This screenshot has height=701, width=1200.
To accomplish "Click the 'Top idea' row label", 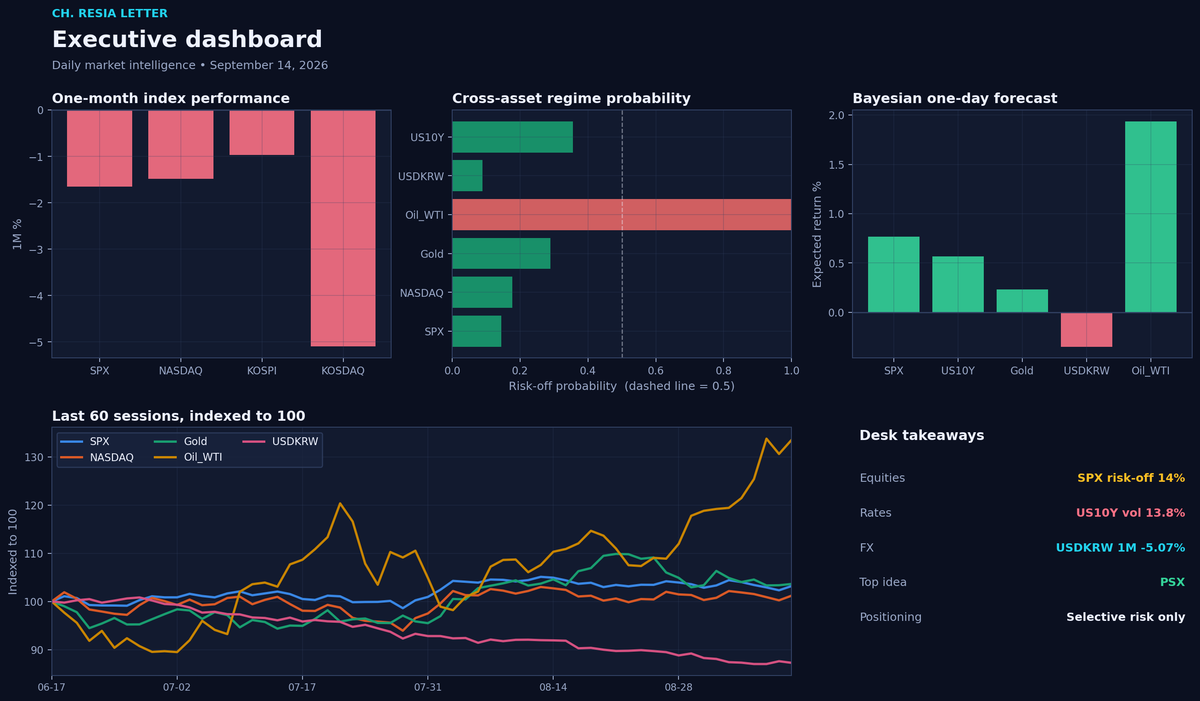I will point(883,582).
